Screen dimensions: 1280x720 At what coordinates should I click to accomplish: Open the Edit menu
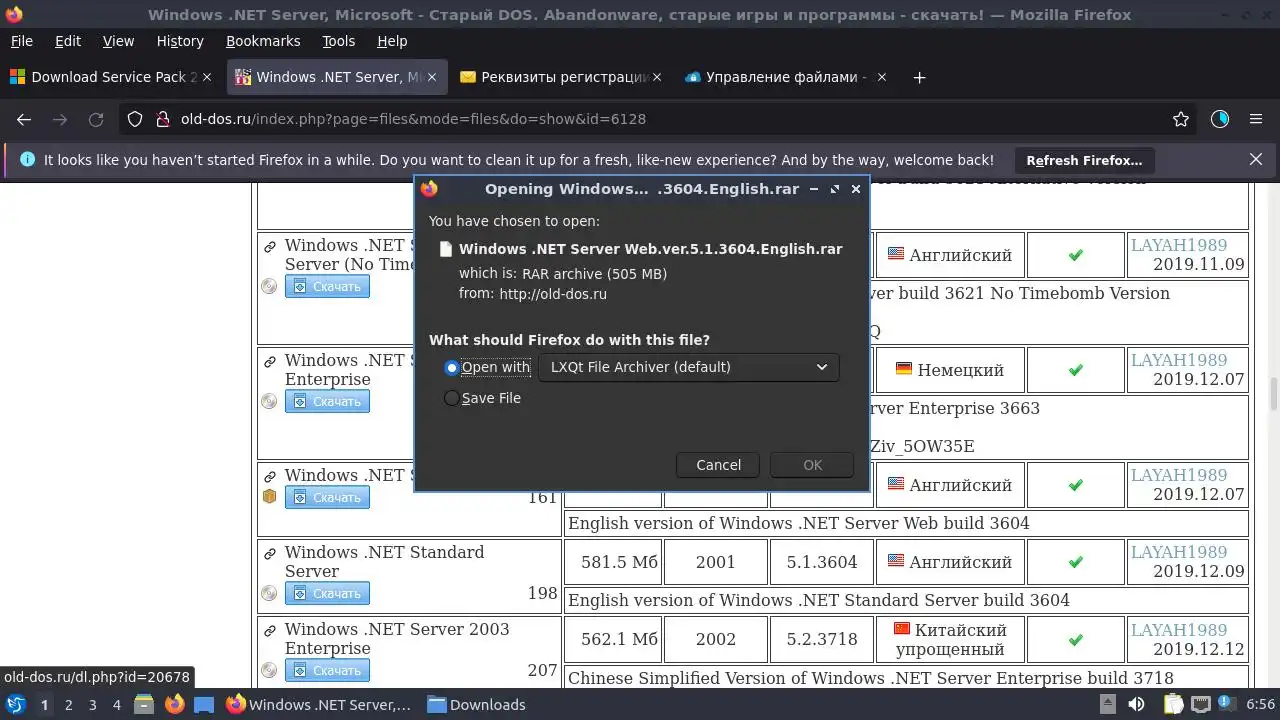coord(68,41)
